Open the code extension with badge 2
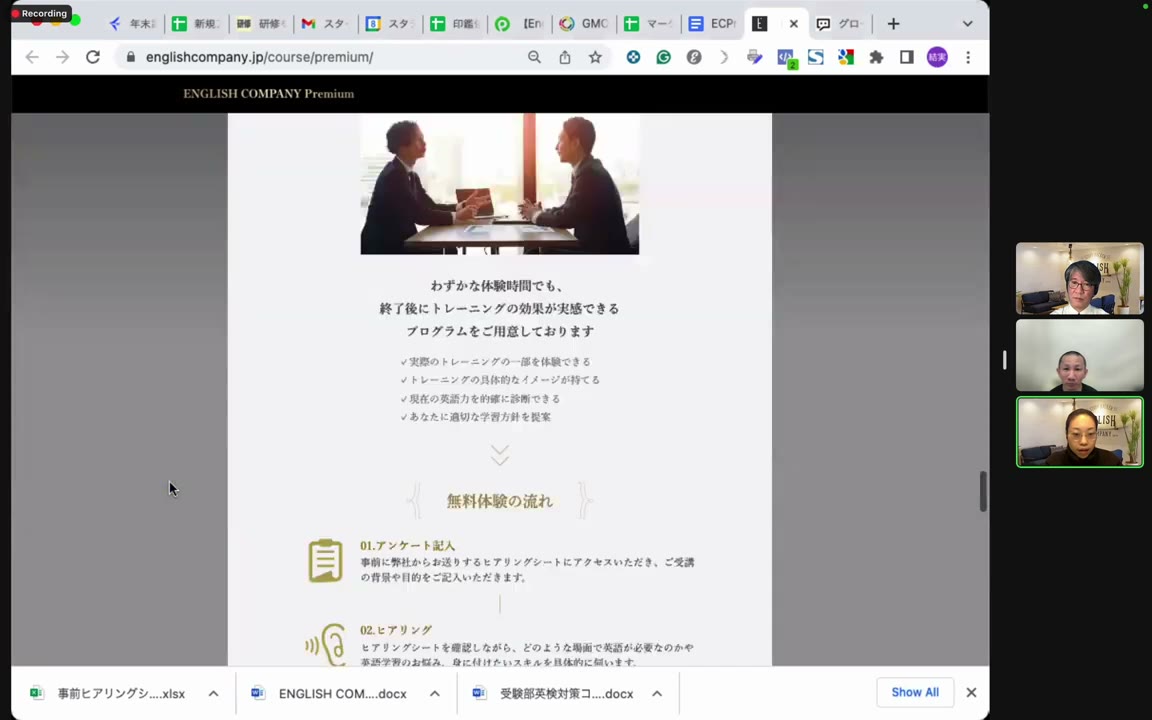 (x=786, y=59)
